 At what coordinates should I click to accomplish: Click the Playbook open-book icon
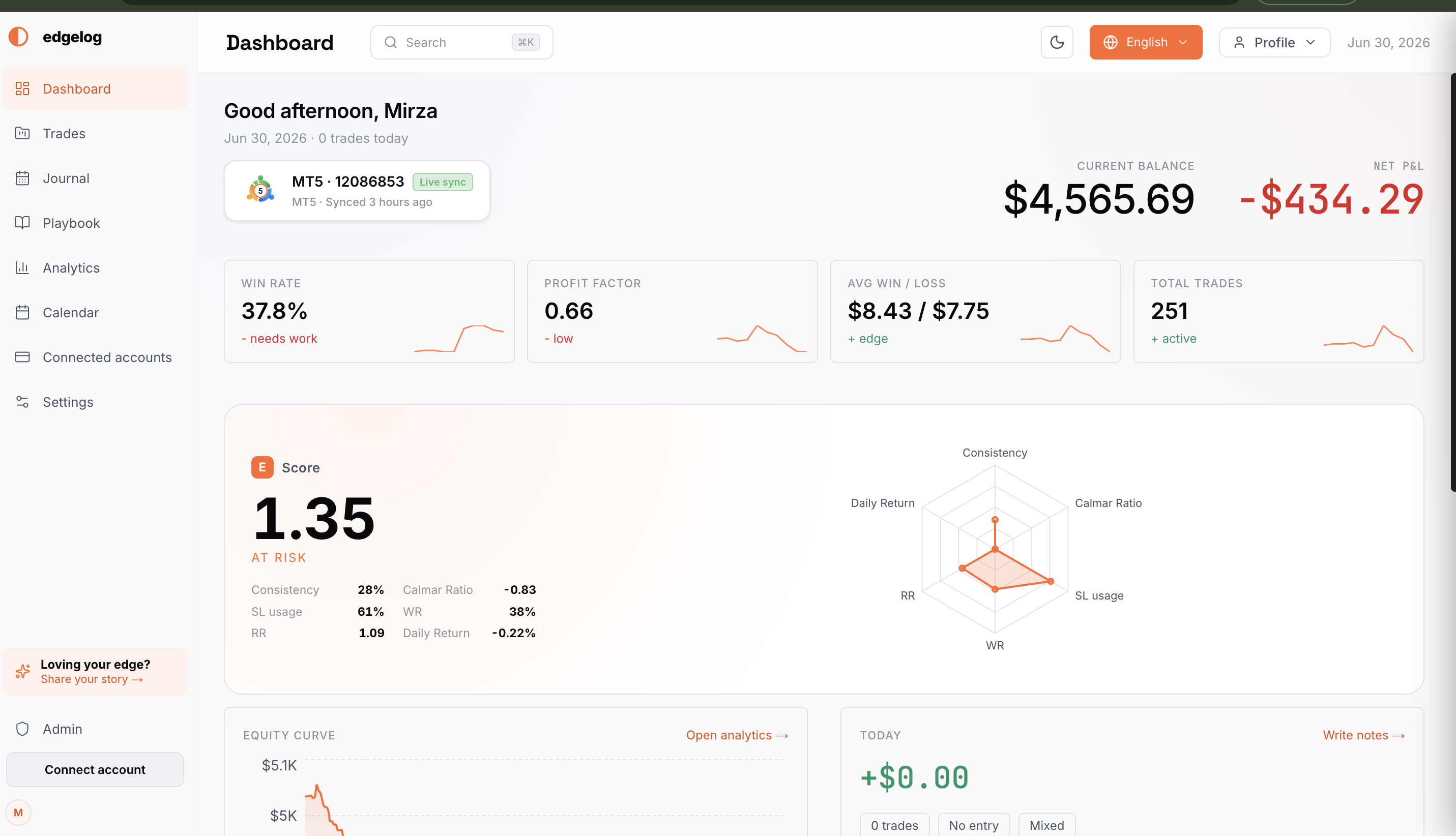click(22, 223)
